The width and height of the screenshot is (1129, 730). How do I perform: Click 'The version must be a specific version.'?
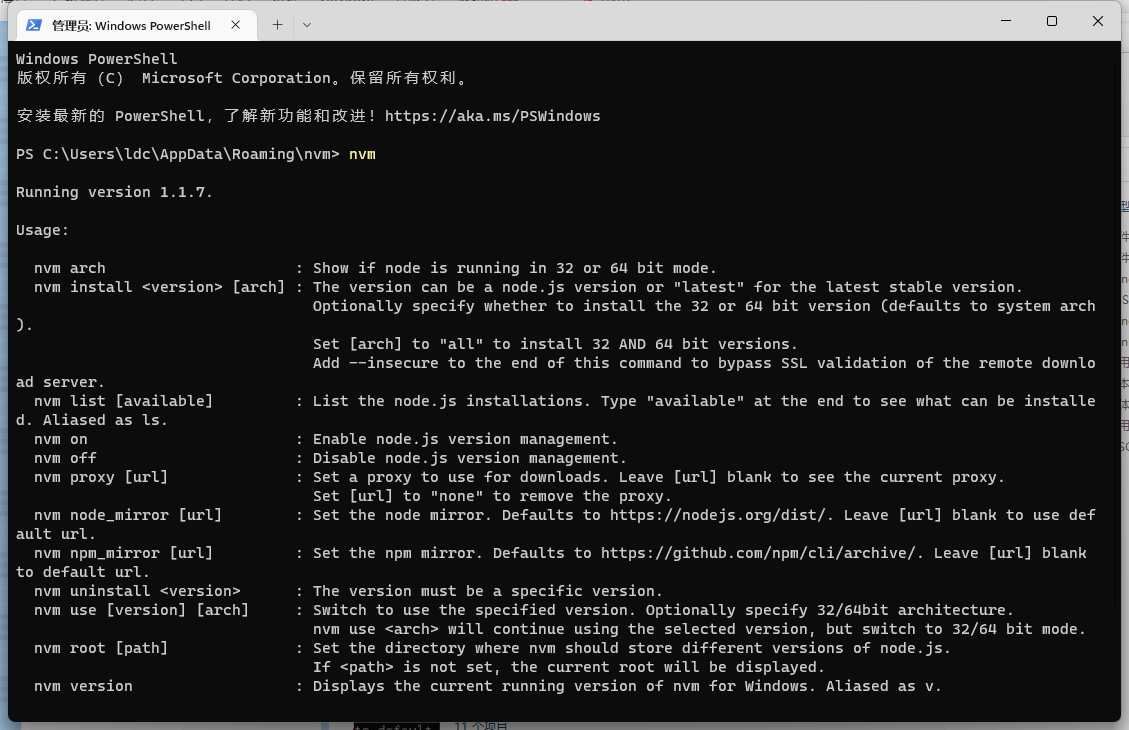(487, 591)
